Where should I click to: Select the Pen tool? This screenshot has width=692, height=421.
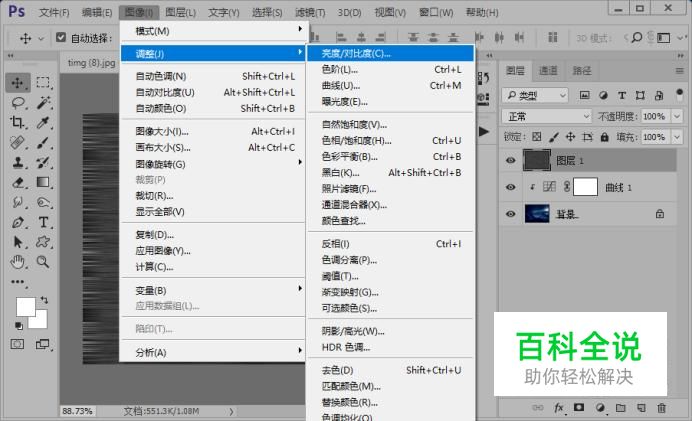pyautogui.click(x=18, y=222)
